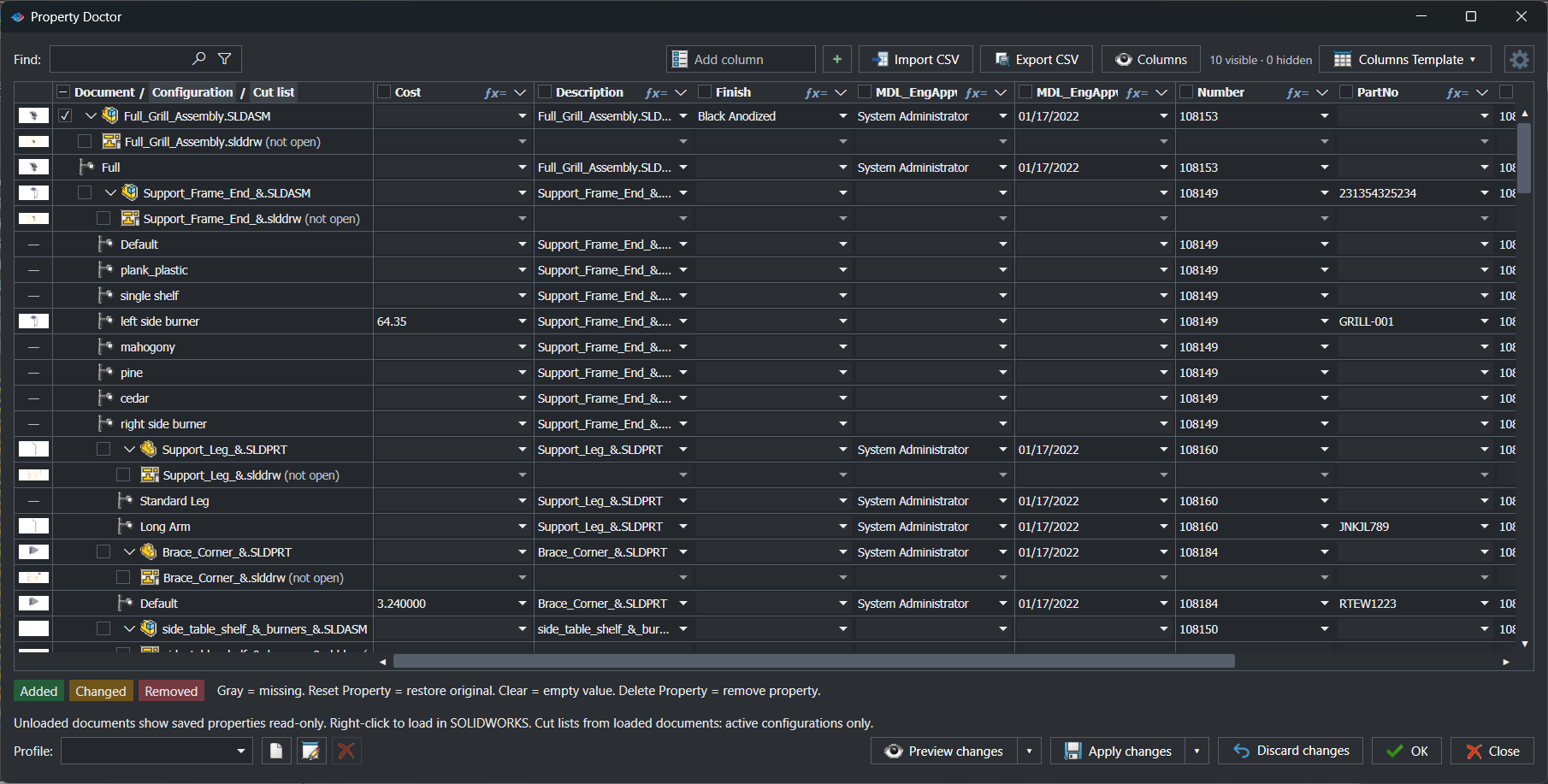
Task: Toggle the Cost column header checkbox
Action: coord(384,91)
